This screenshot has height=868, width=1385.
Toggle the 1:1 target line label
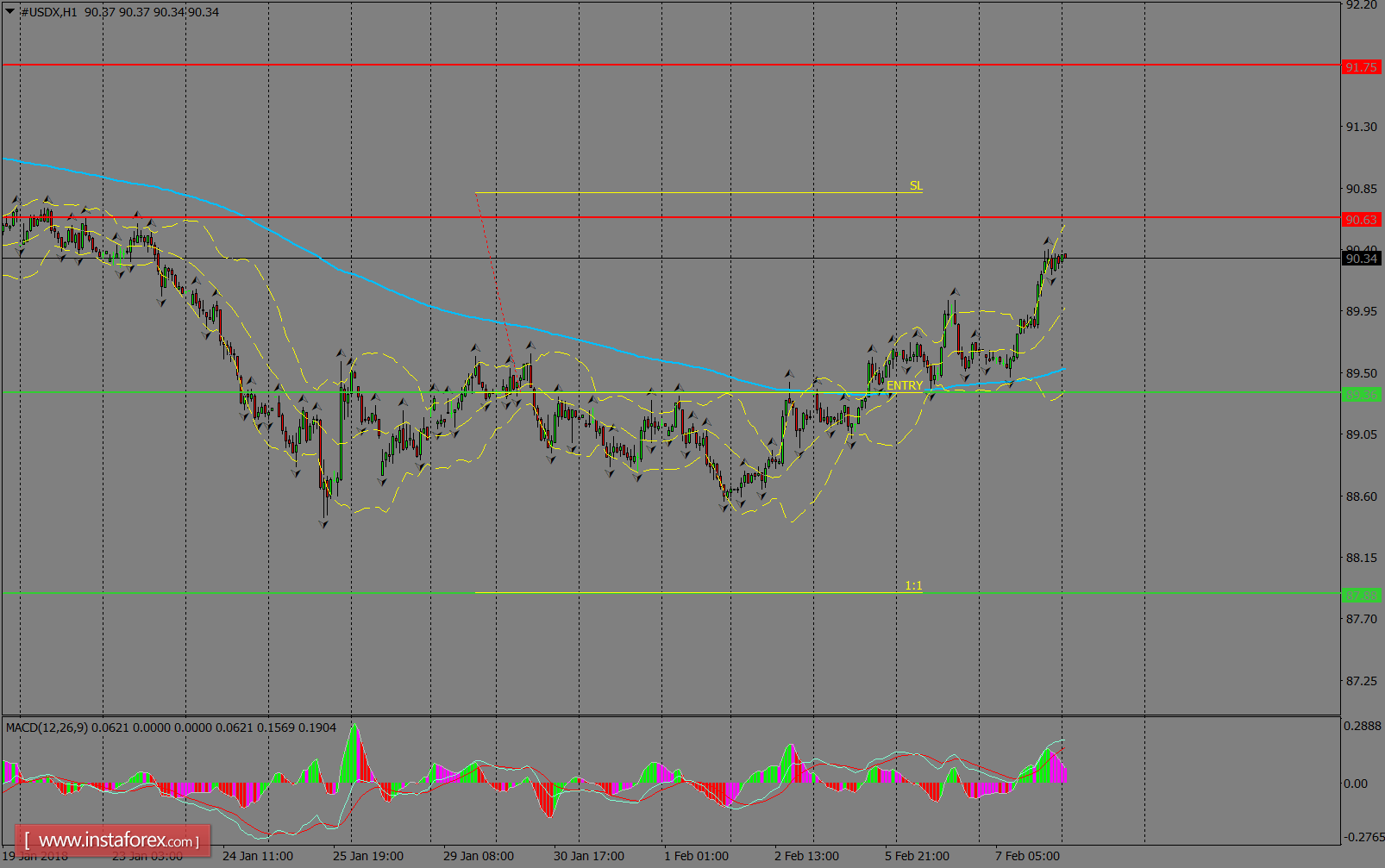913,585
